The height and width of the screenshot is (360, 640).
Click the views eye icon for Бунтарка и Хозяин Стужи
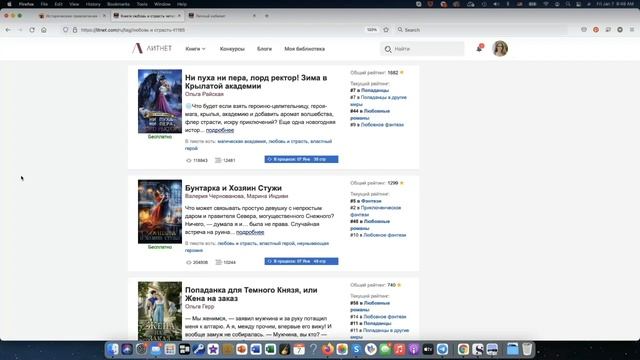[x=189, y=262]
